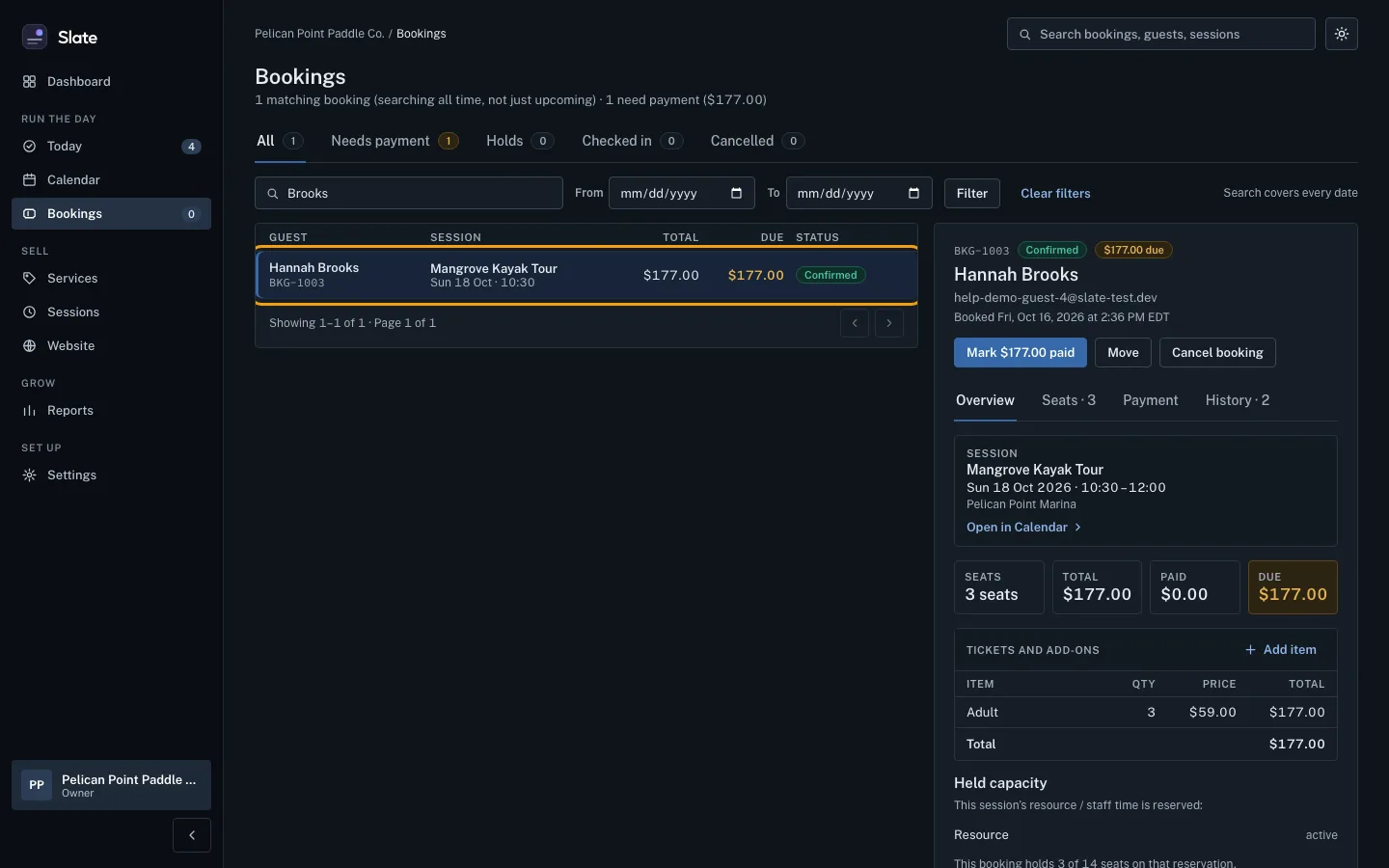Open Sessions in the sidebar
The height and width of the screenshot is (868, 1389).
(111, 312)
